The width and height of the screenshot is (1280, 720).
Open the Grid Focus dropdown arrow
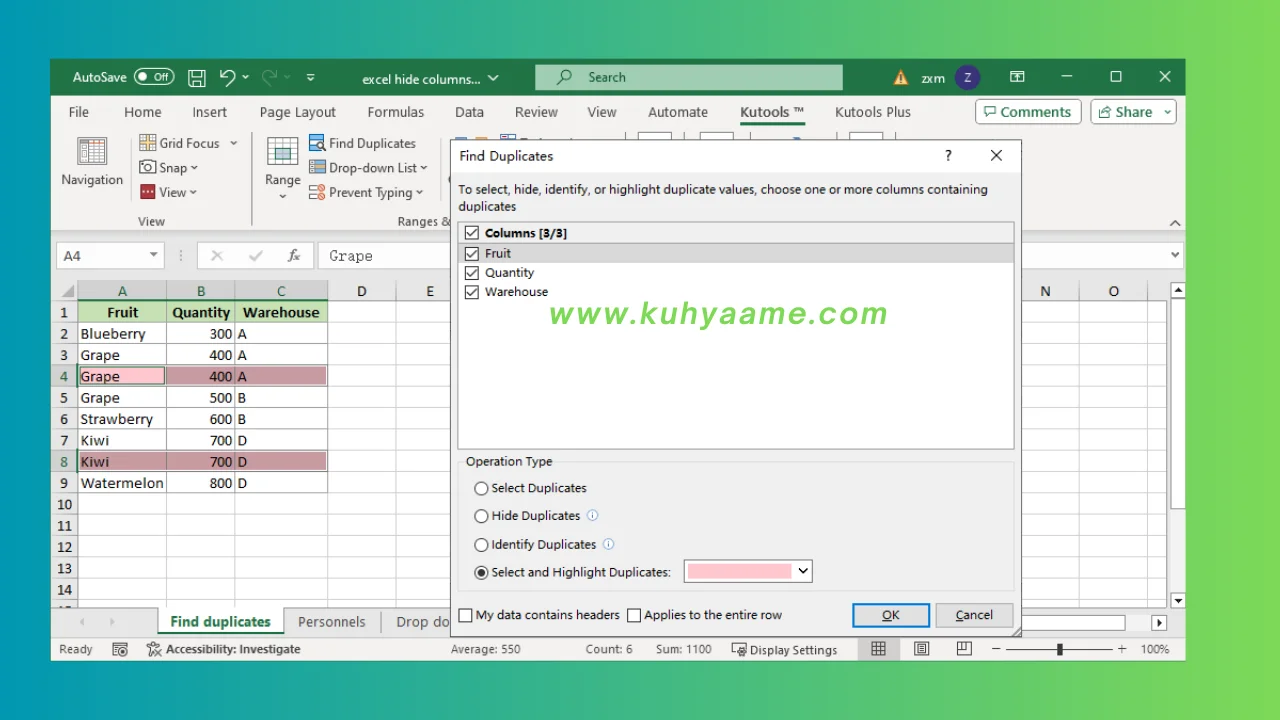234,143
